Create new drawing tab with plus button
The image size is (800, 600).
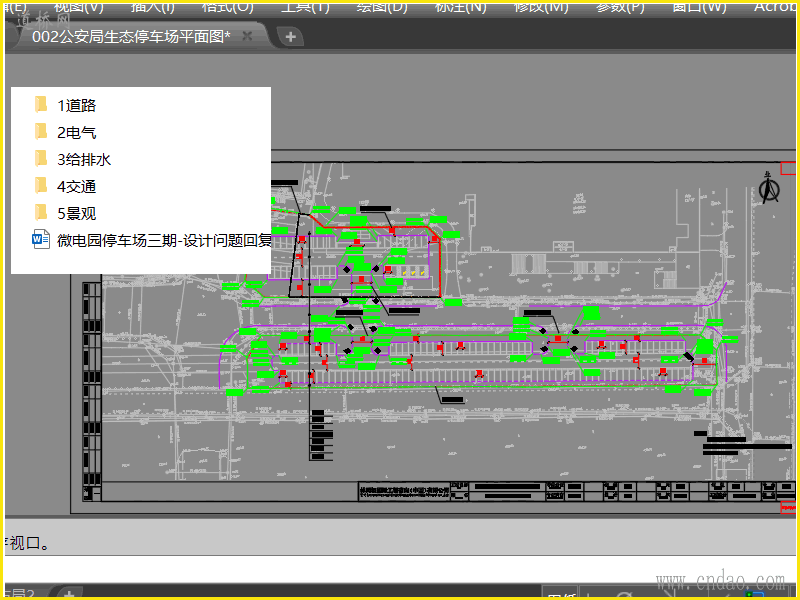pos(290,37)
